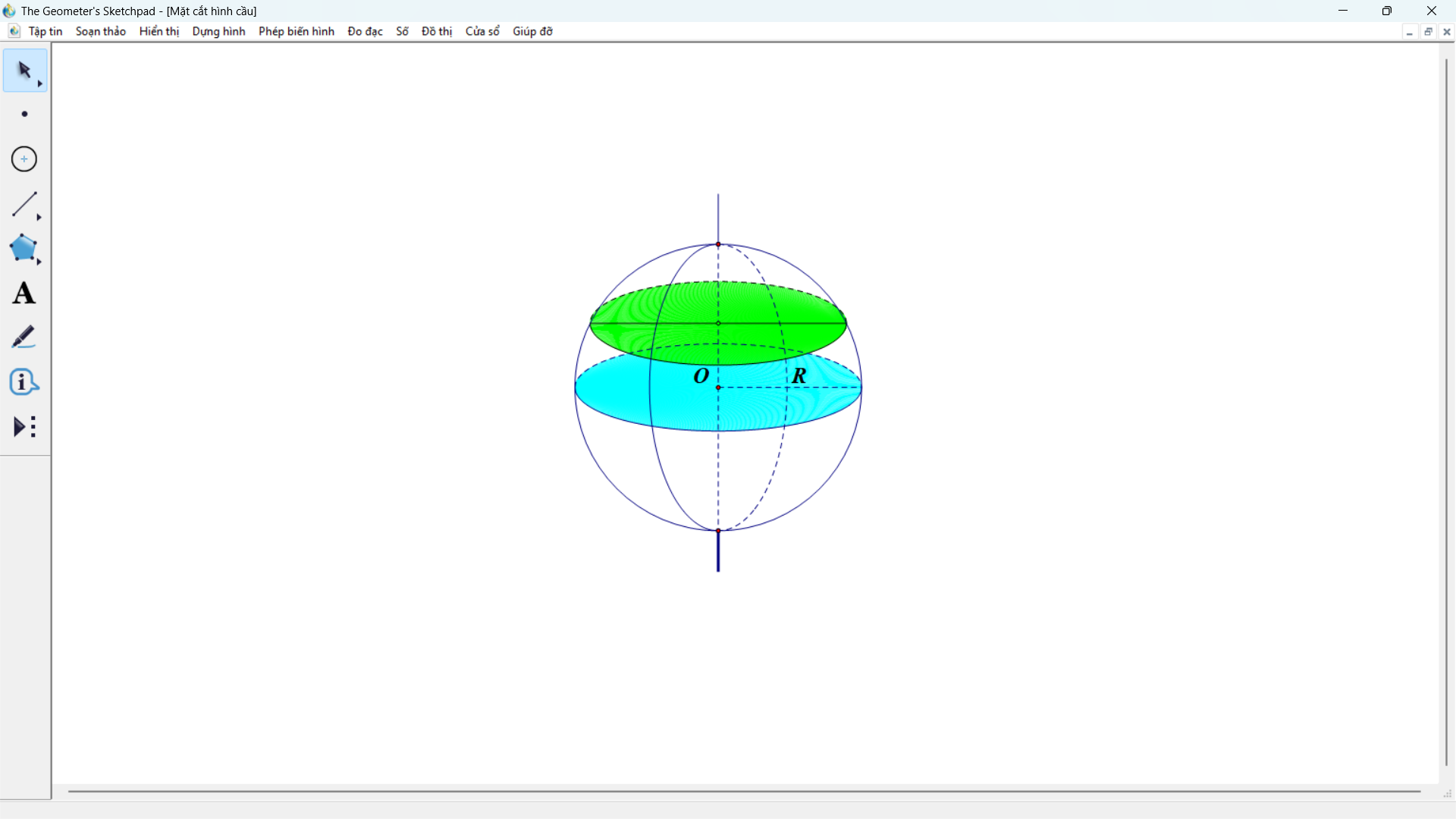Select the Polygon tool
The image size is (1456, 819).
click(24, 248)
